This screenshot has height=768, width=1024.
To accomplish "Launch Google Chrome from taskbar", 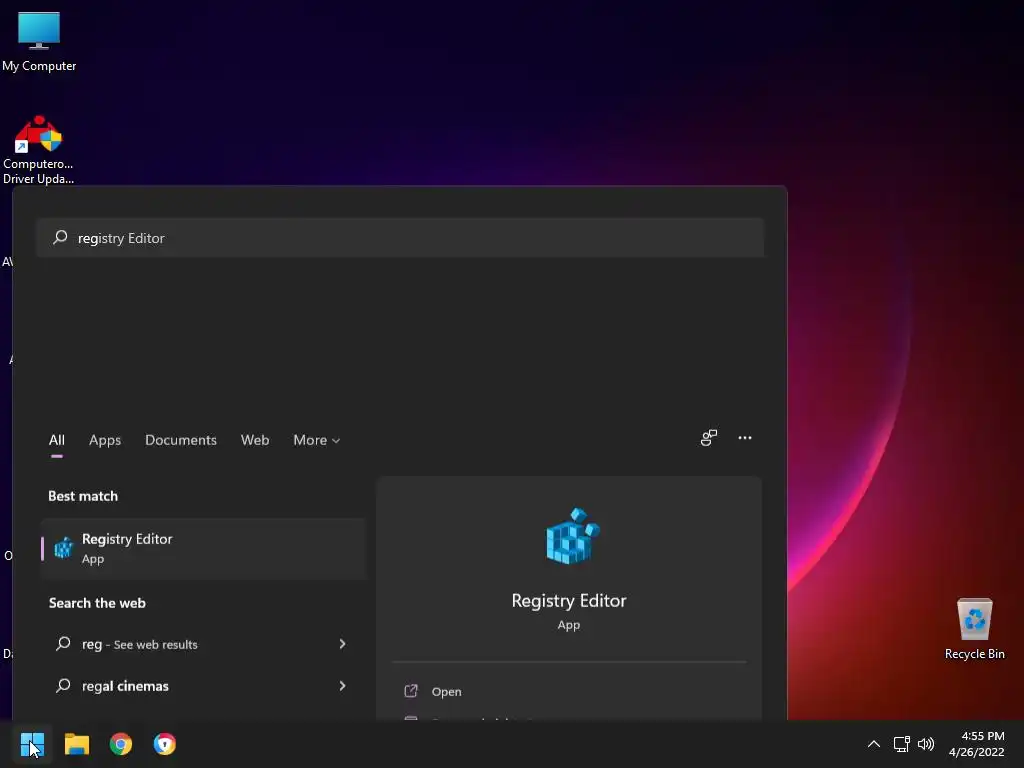I will click(x=121, y=744).
